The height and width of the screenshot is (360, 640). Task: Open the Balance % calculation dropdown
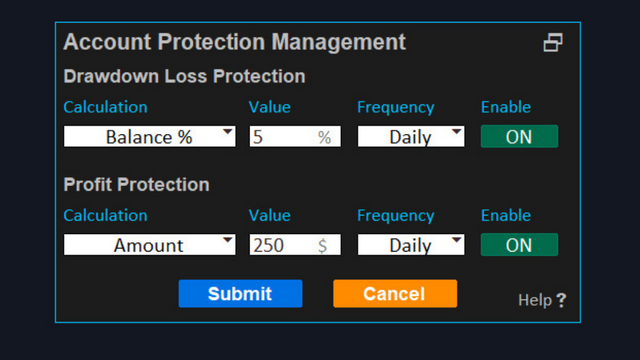pyautogui.click(x=149, y=136)
